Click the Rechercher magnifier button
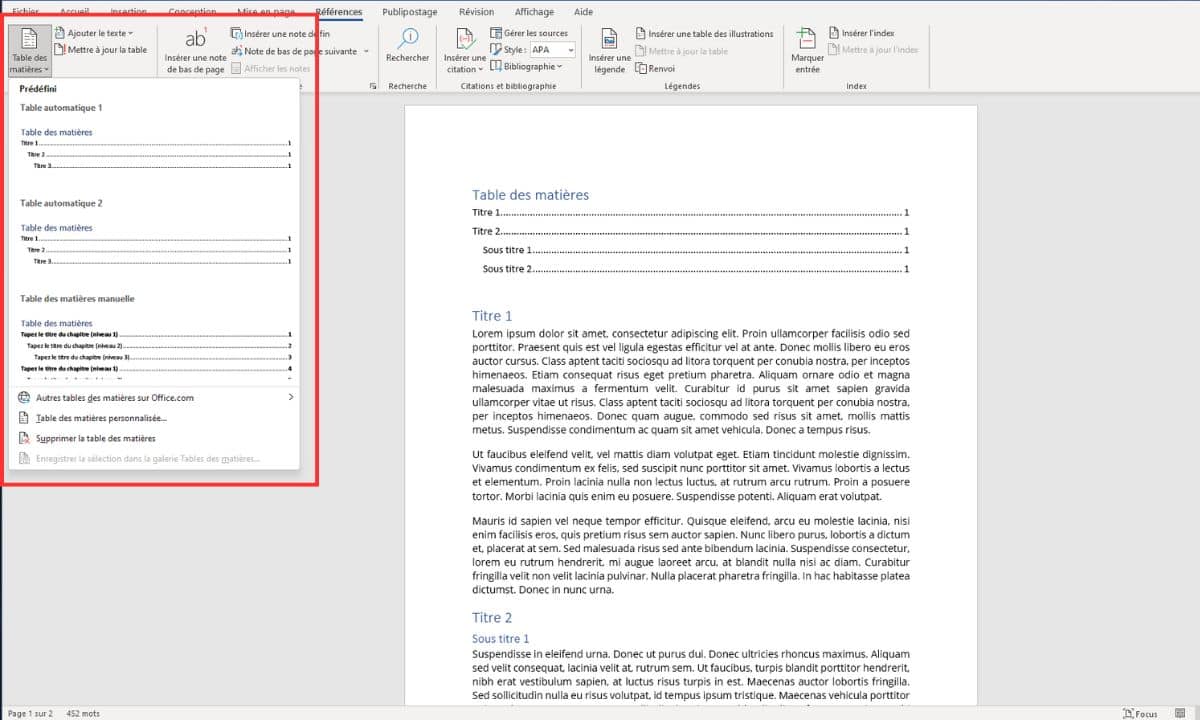 pos(407,45)
